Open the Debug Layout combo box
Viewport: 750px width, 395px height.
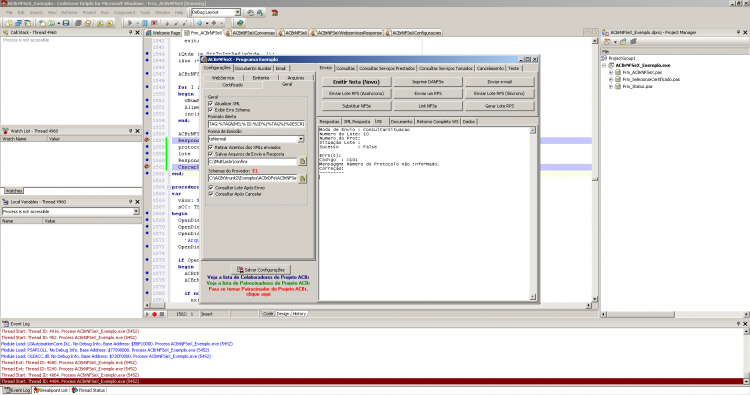pos(237,12)
